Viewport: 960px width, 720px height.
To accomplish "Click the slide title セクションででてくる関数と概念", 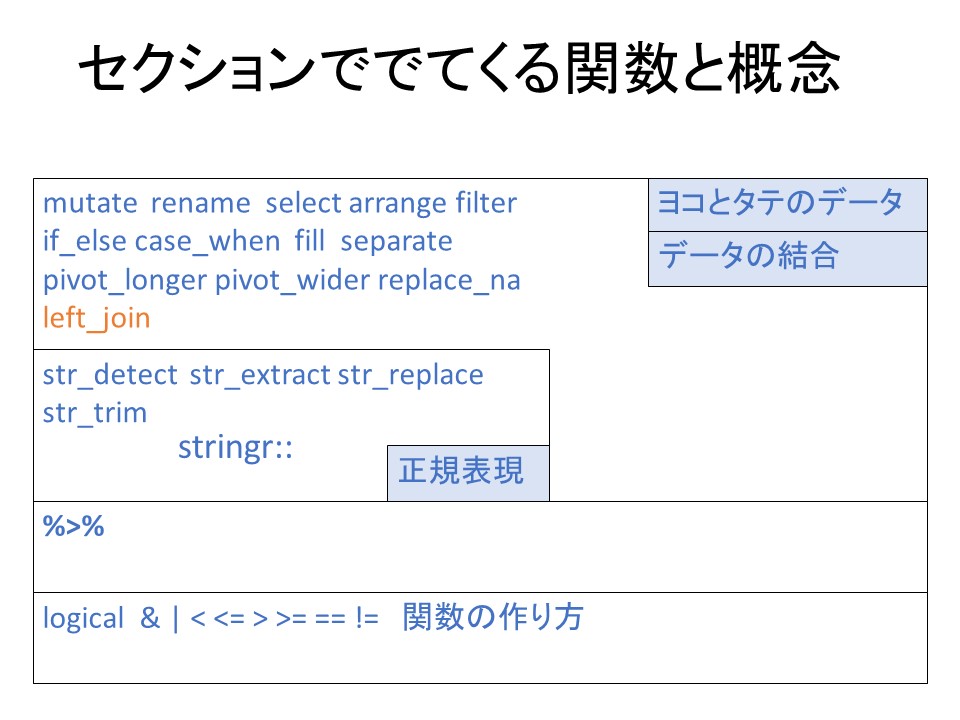I will pyautogui.click(x=459, y=70).
